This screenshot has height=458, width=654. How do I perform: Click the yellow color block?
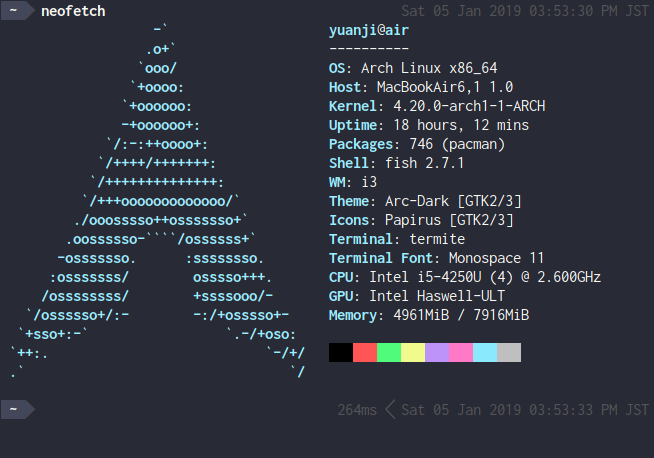click(x=413, y=352)
